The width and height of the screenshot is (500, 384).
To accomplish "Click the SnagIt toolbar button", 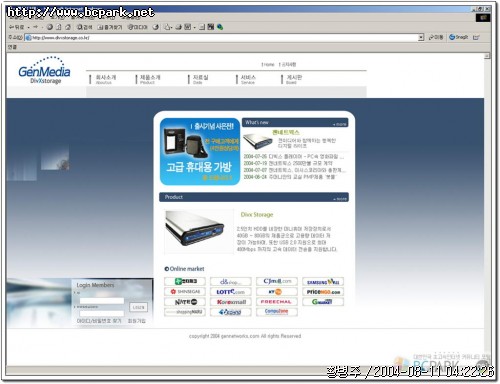I will pyautogui.click(x=459, y=37).
